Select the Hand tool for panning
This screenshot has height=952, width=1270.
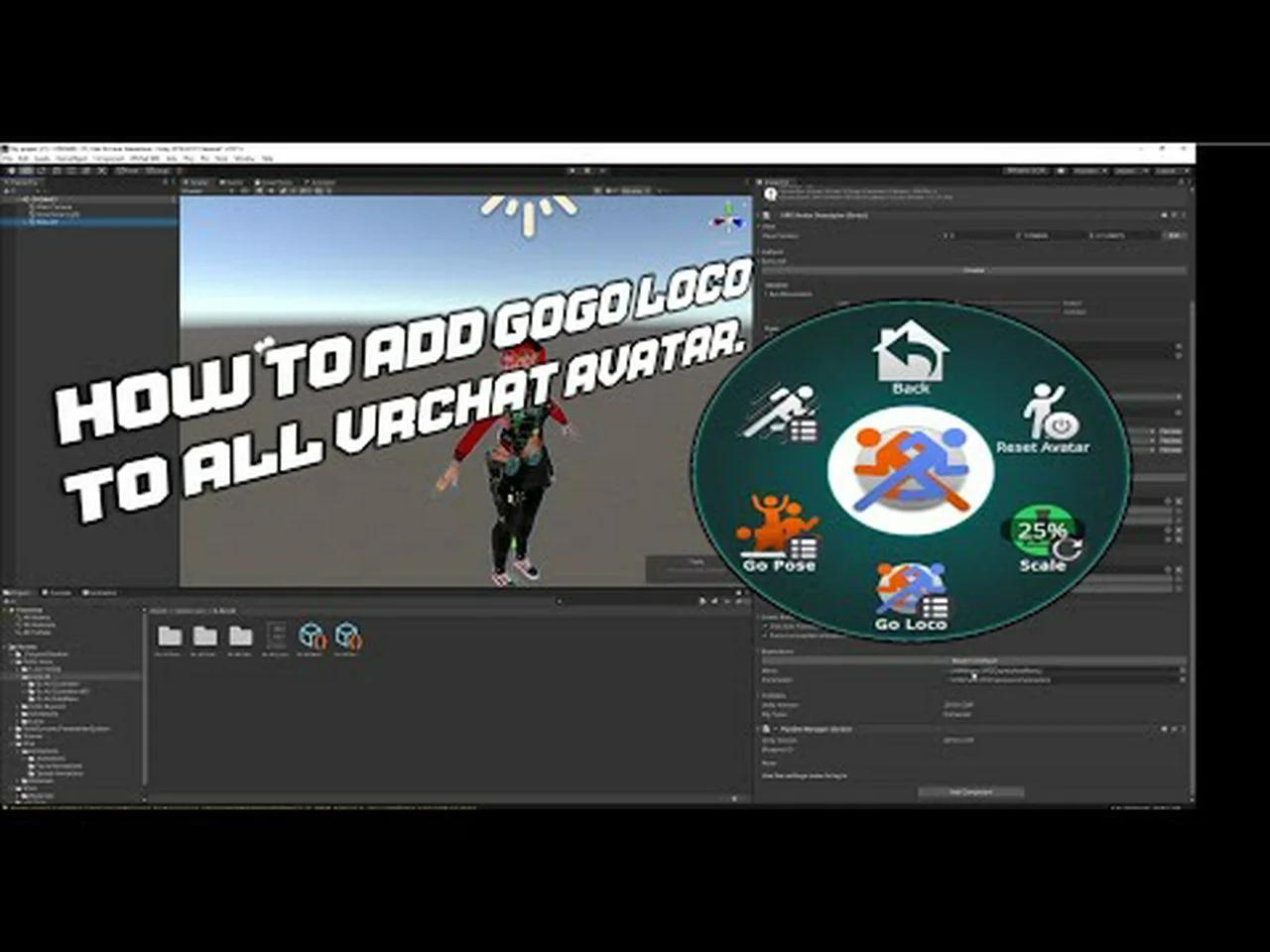[x=11, y=171]
